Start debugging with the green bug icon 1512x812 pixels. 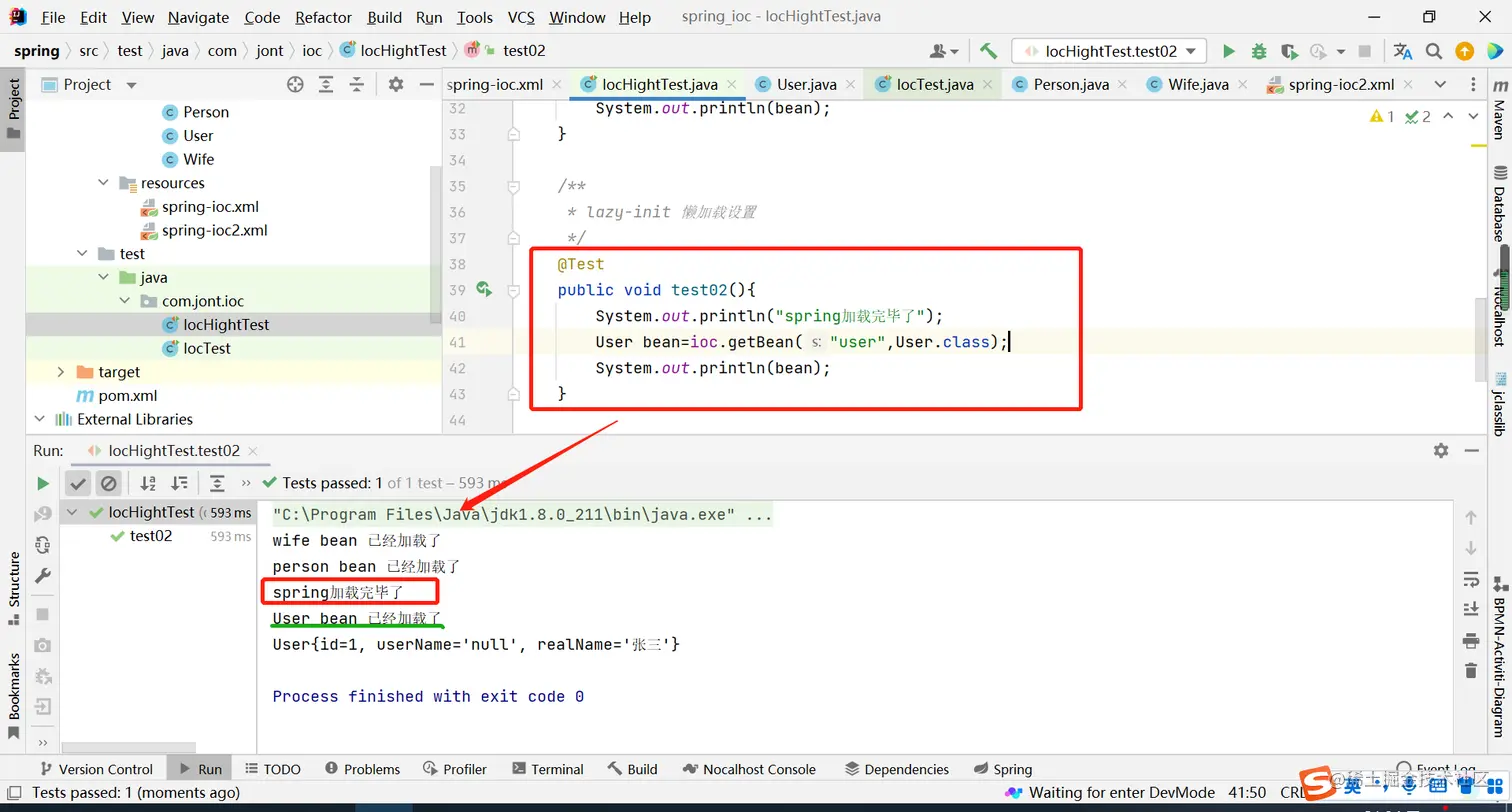coord(1259,51)
